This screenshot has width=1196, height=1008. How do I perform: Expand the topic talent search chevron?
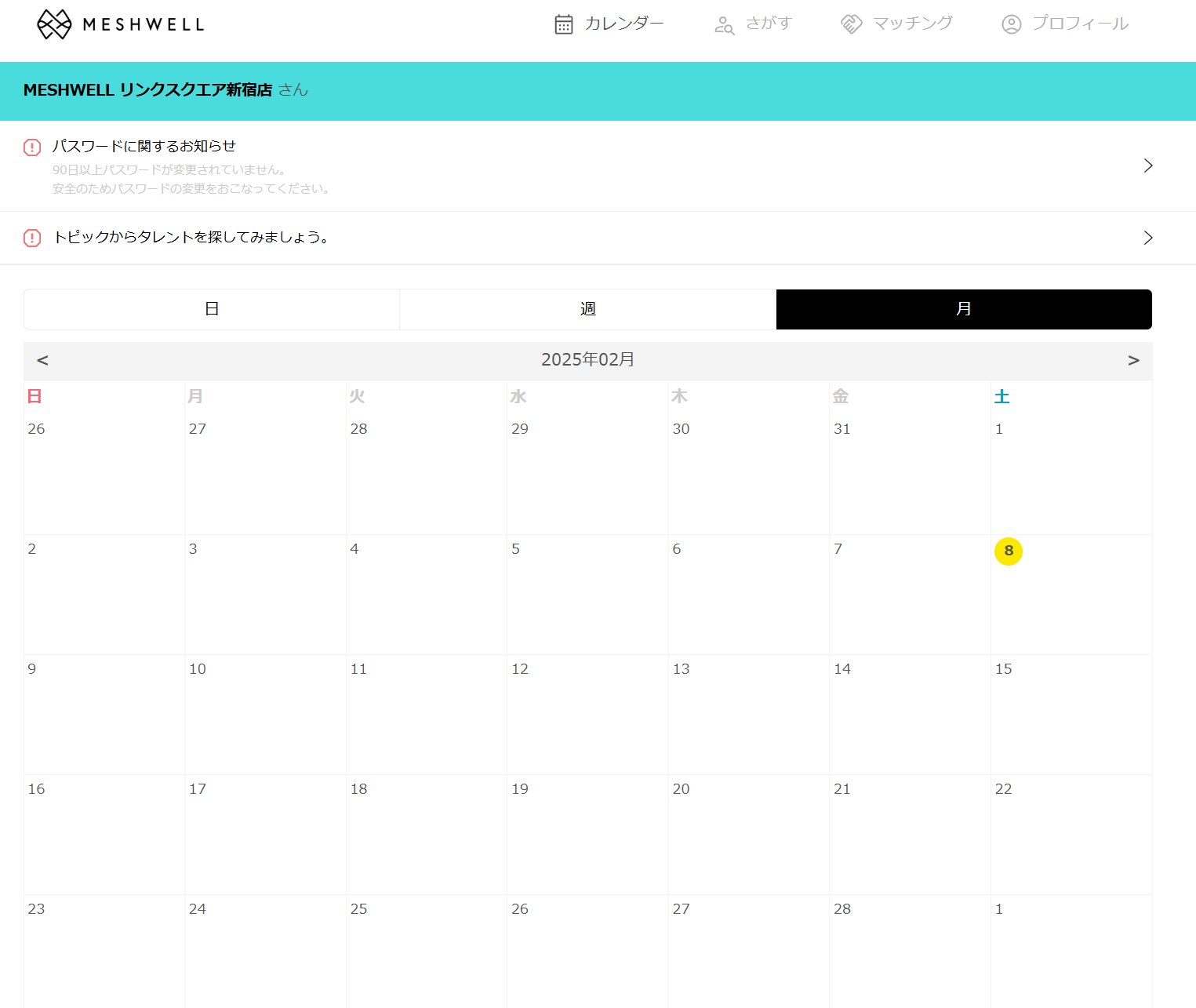click(x=1148, y=238)
